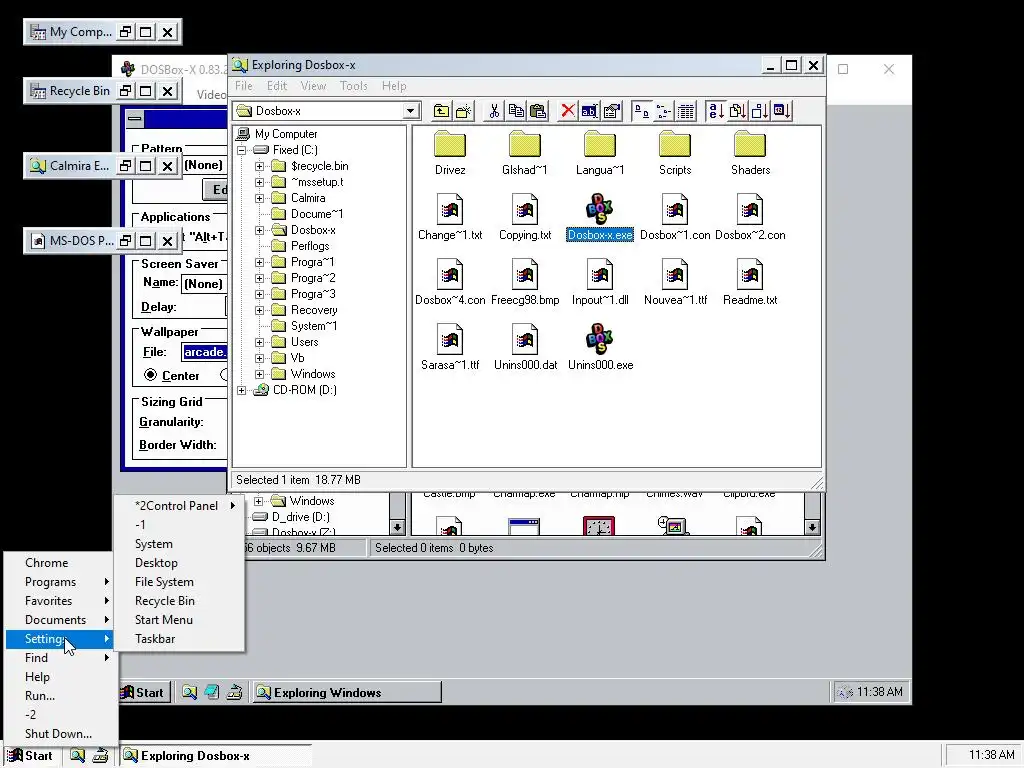
Task: Click scroll-down arrow of Exploring Windows file pane
Action: tap(811, 526)
